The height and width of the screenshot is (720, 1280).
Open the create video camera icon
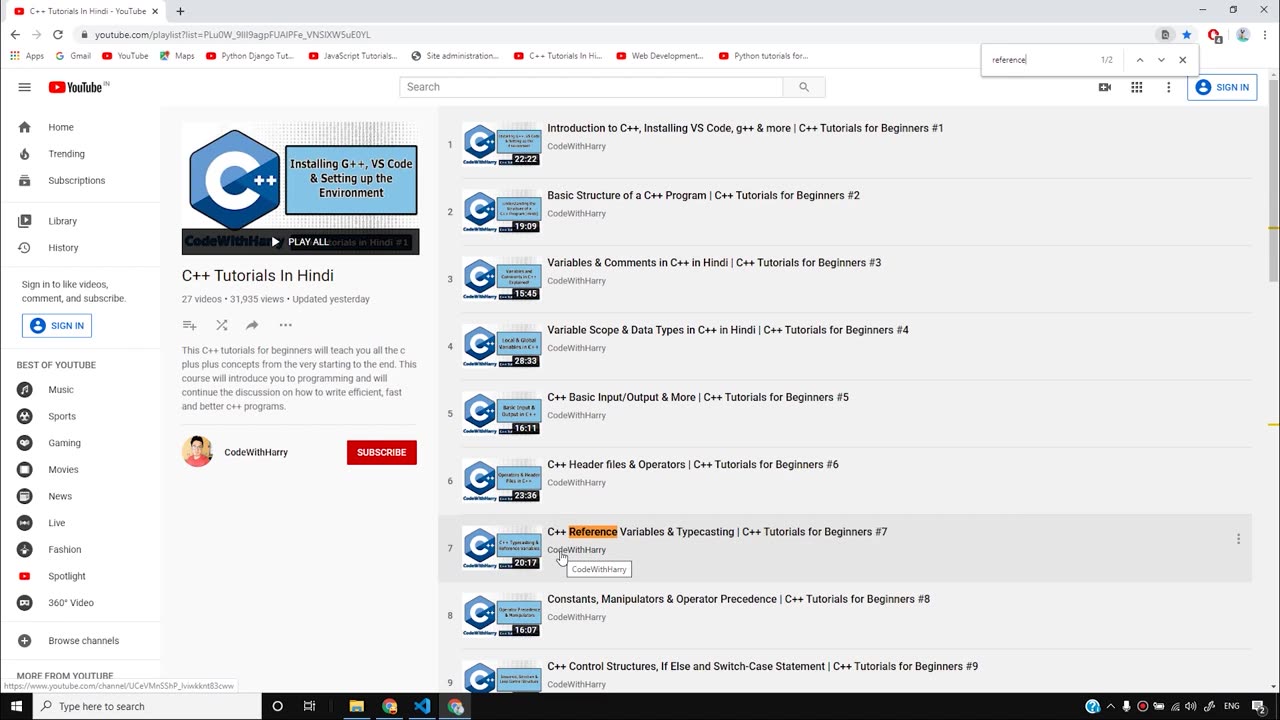tap(1105, 87)
